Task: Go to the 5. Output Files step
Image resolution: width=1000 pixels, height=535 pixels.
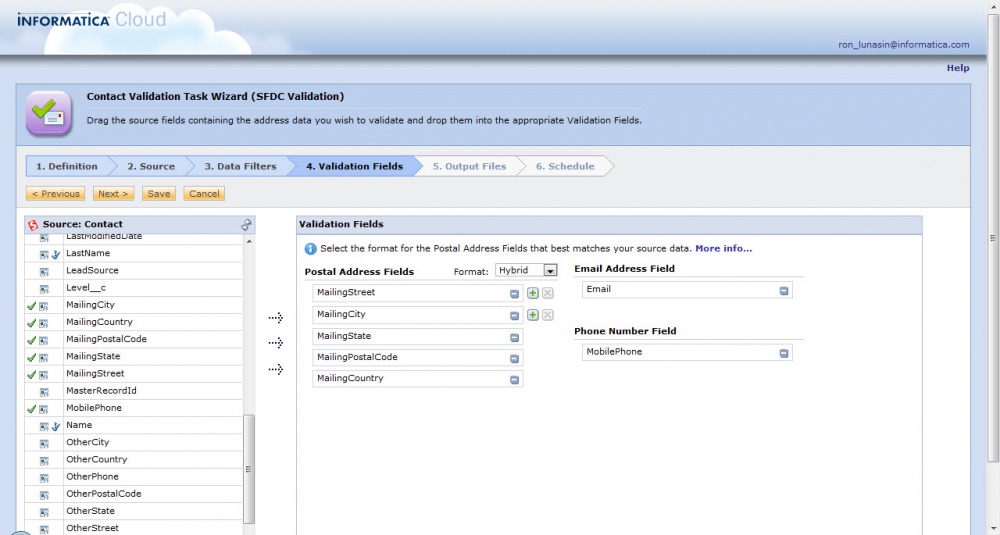Action: (x=469, y=166)
